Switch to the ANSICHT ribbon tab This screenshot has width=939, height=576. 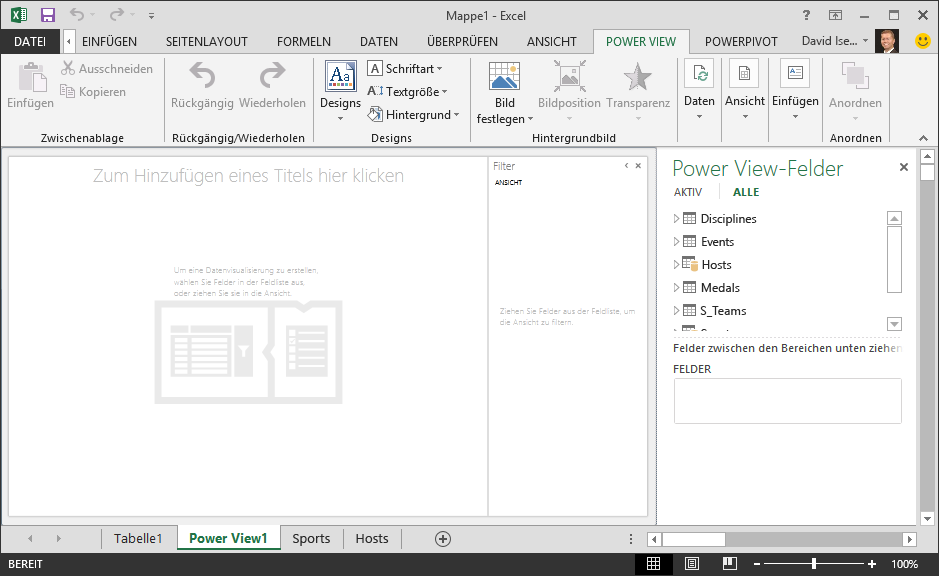click(x=552, y=41)
